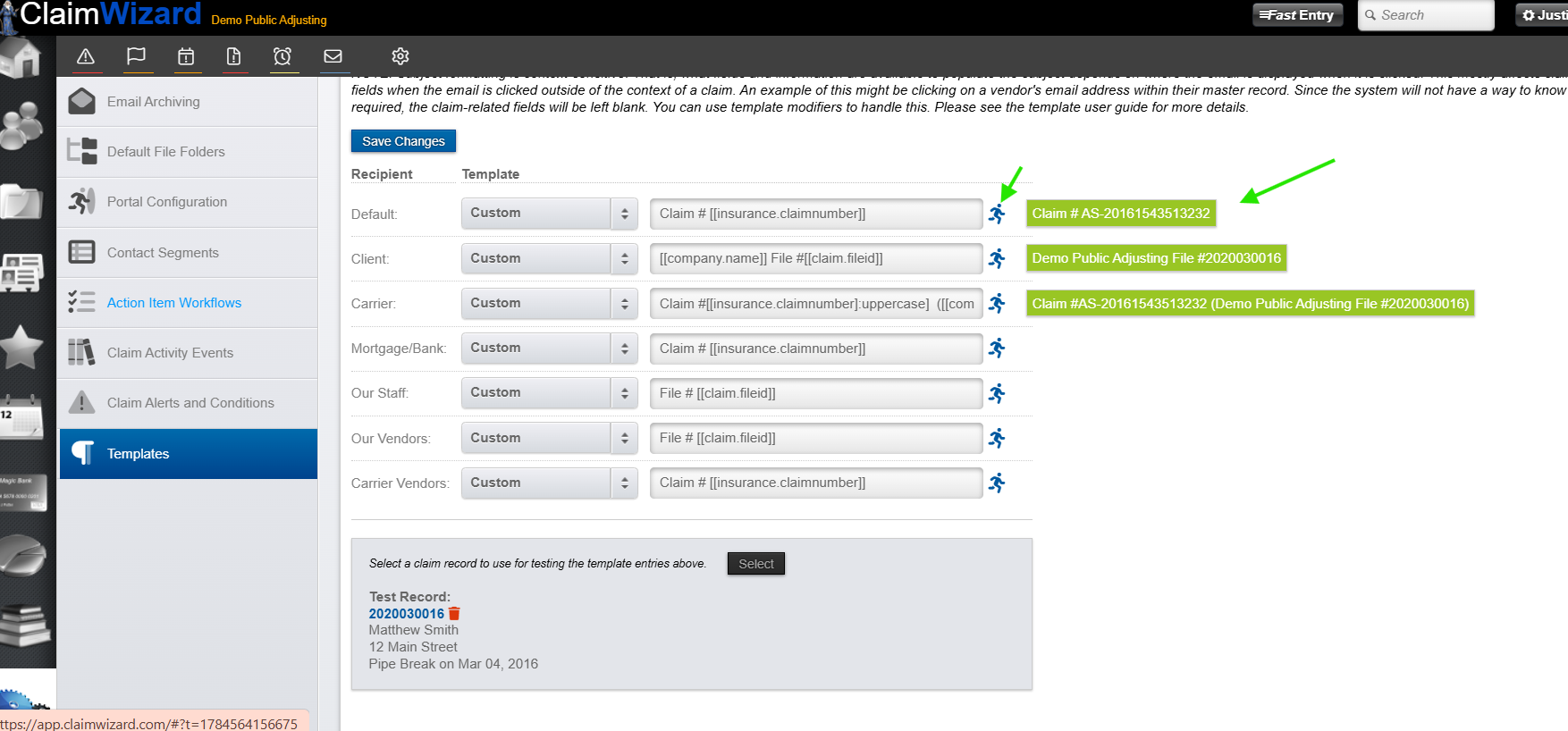Viewport: 1568px width, 731px height.
Task: Click the alerts triangle icon in toolbar
Action: tap(86, 56)
